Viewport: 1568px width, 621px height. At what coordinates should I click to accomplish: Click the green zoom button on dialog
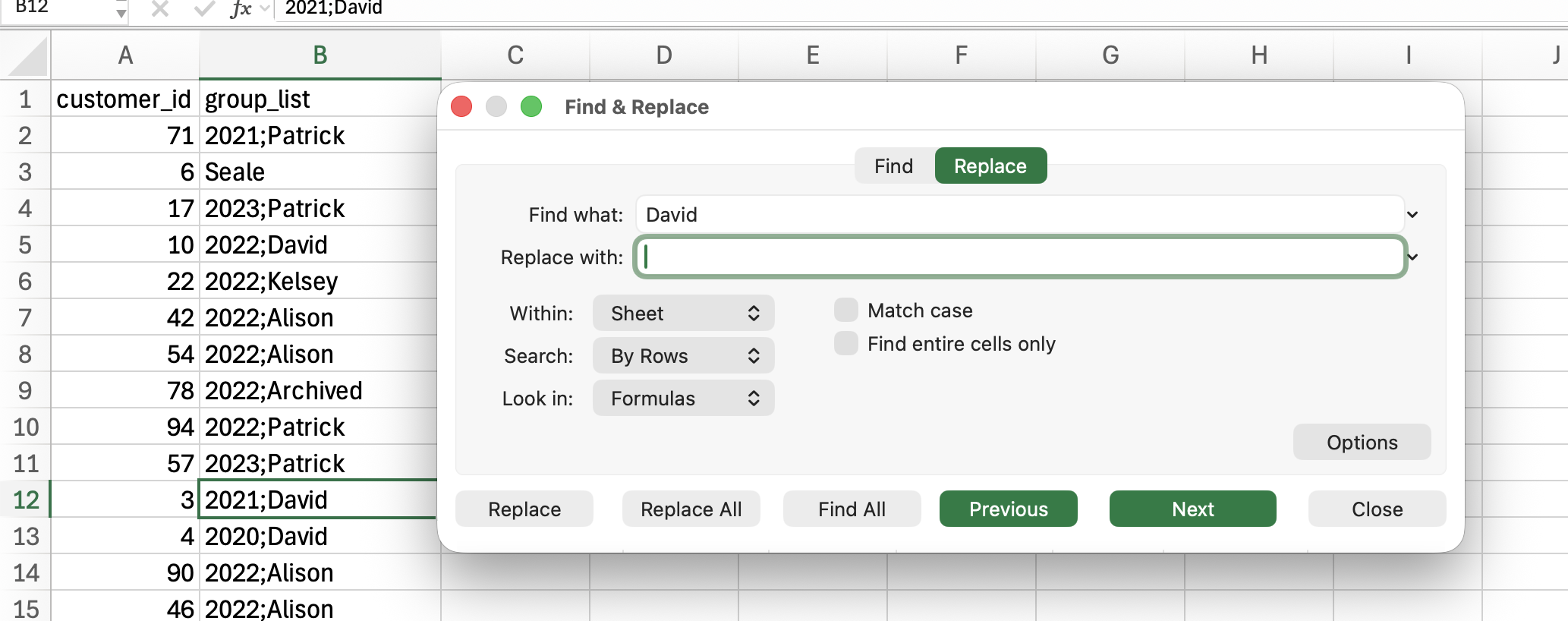point(531,107)
